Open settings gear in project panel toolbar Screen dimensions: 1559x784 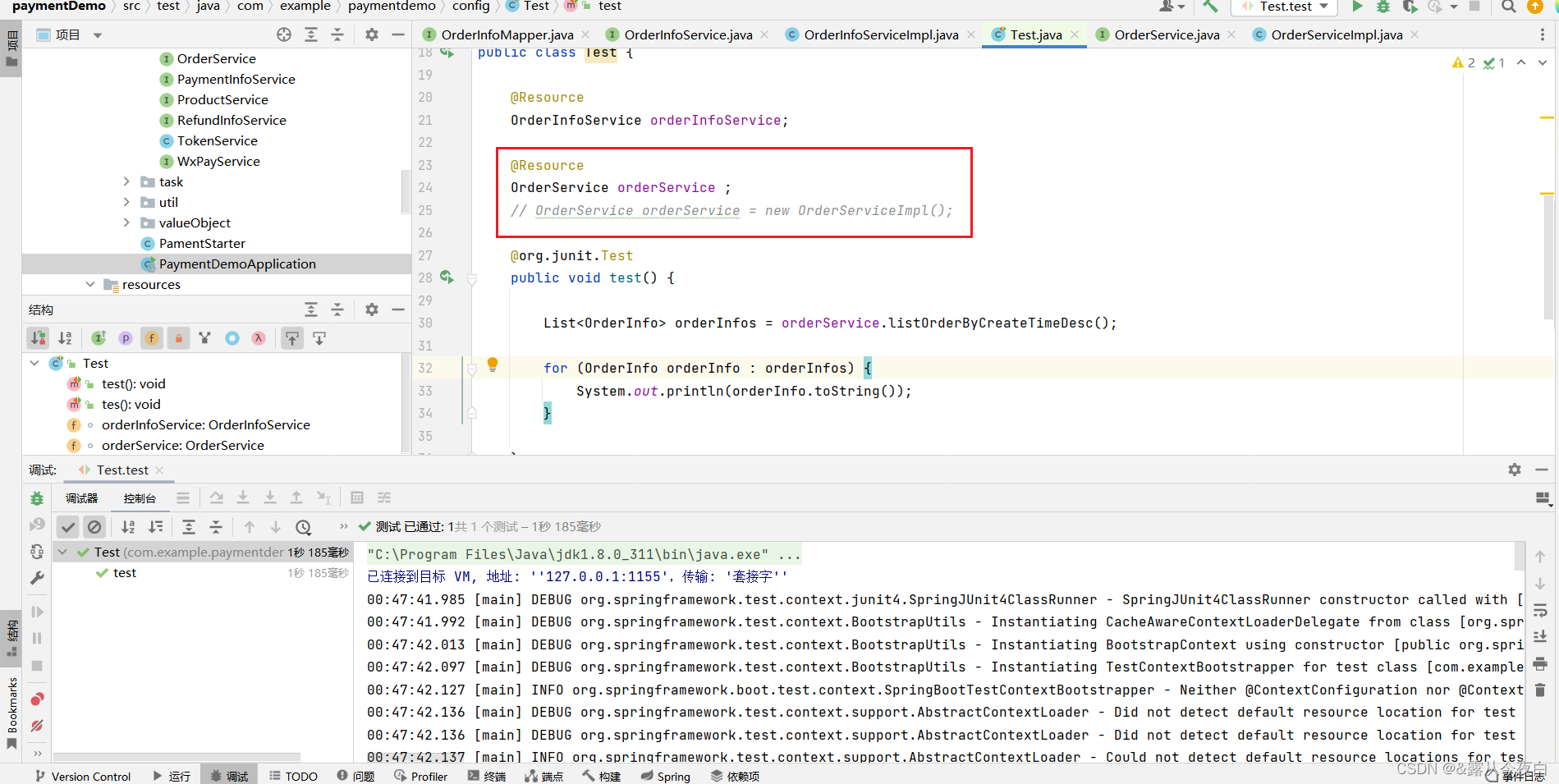tap(371, 34)
